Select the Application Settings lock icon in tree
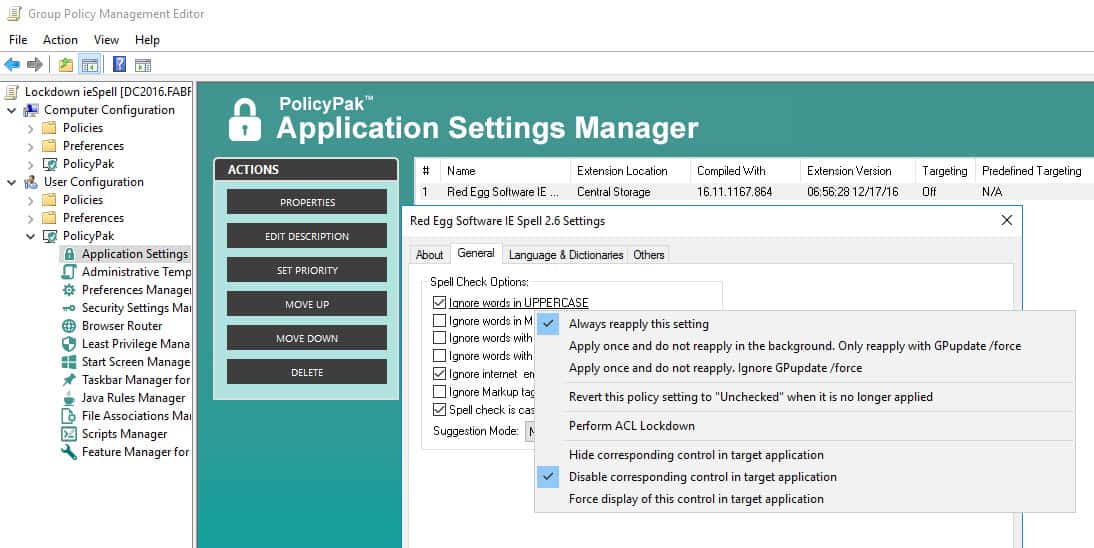The width and height of the screenshot is (1094, 548). (69, 254)
